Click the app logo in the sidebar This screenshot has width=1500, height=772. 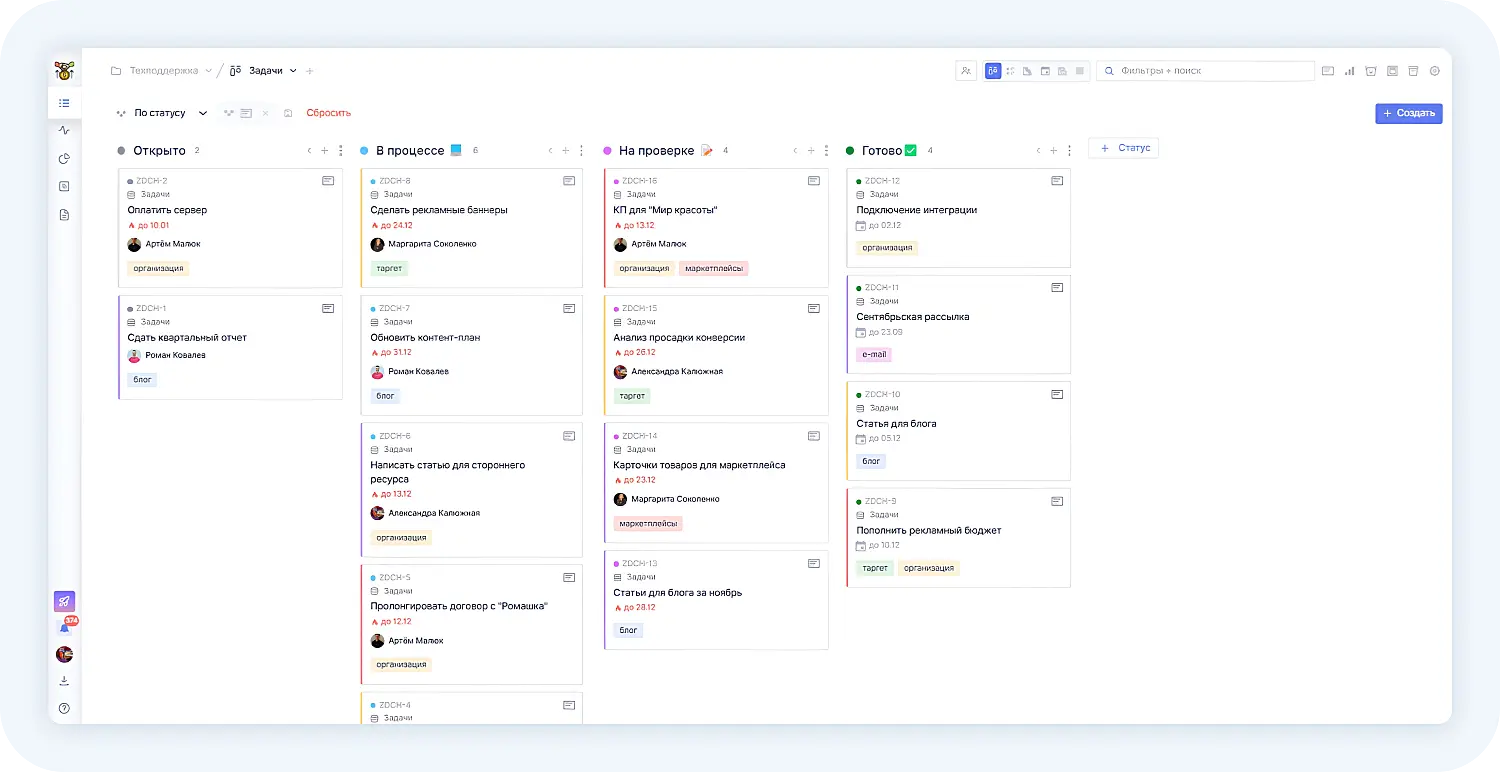point(64,71)
